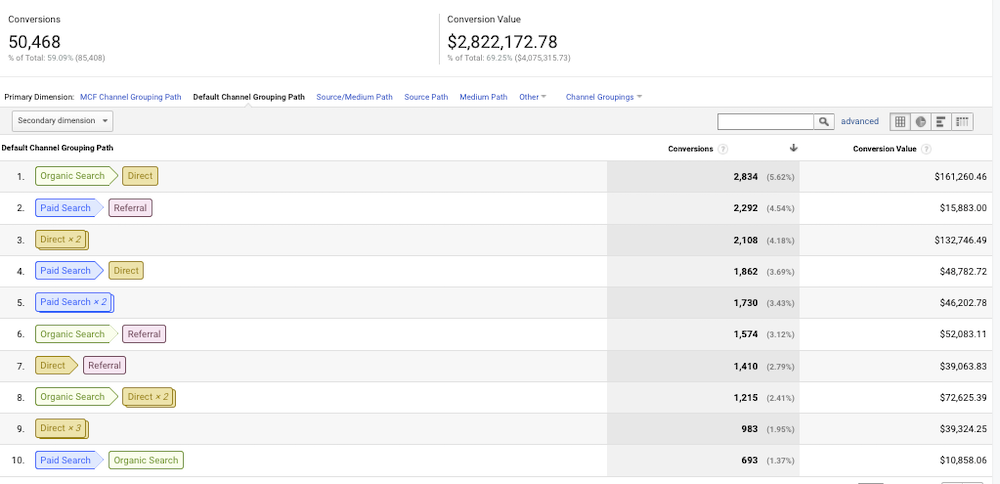Screen dimensions: 1000x484
Task: Click the 1,862 conversions value
Action: [x=746, y=271]
